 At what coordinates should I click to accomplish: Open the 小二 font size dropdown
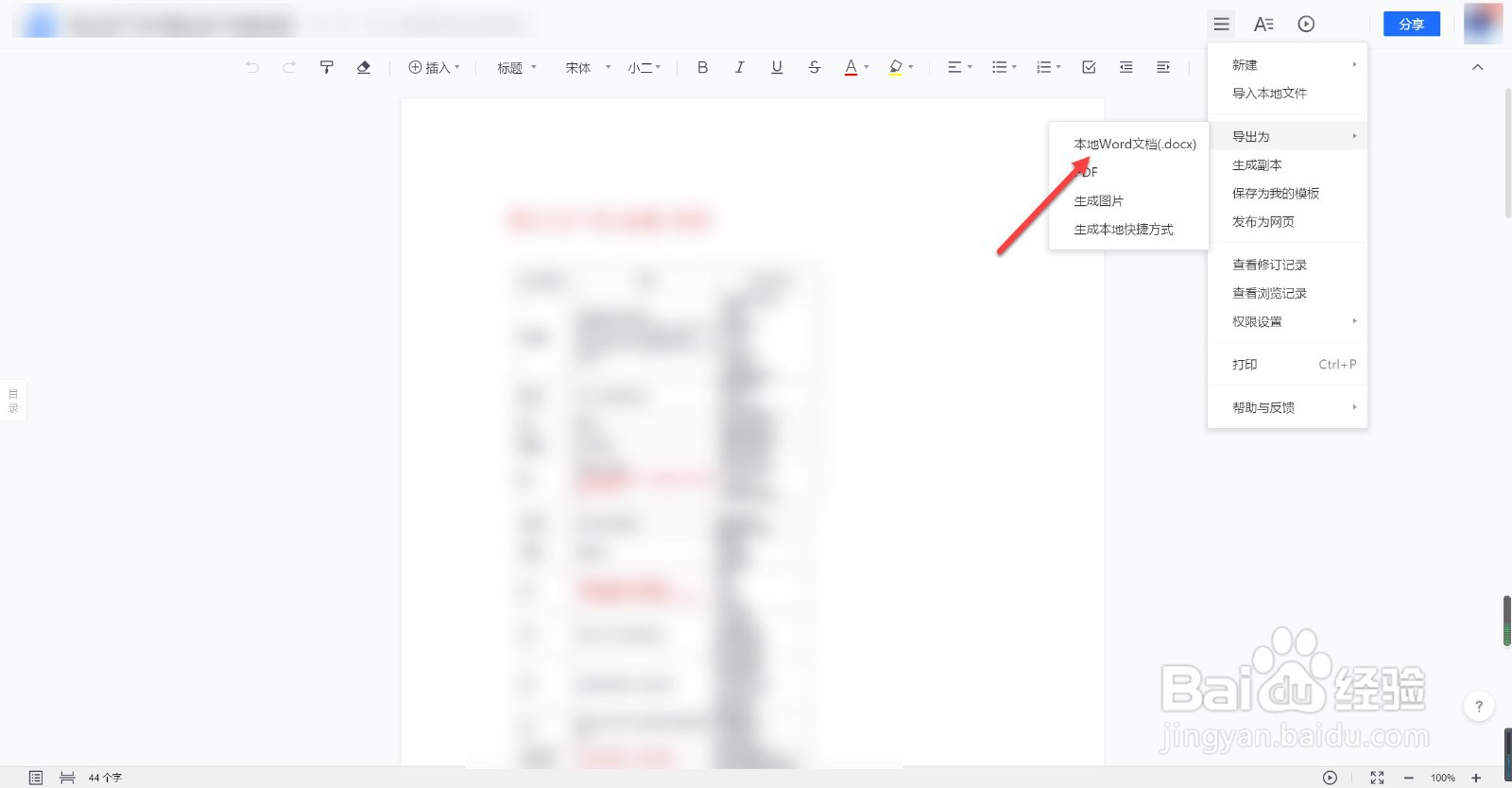point(644,67)
